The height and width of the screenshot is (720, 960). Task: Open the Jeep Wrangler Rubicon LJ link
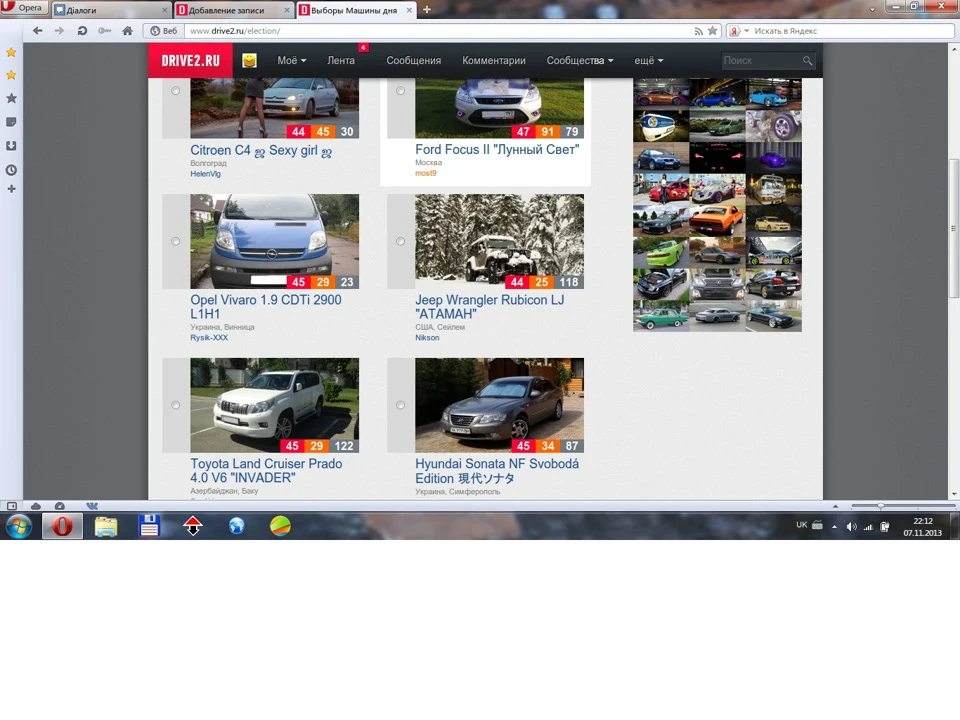click(489, 307)
